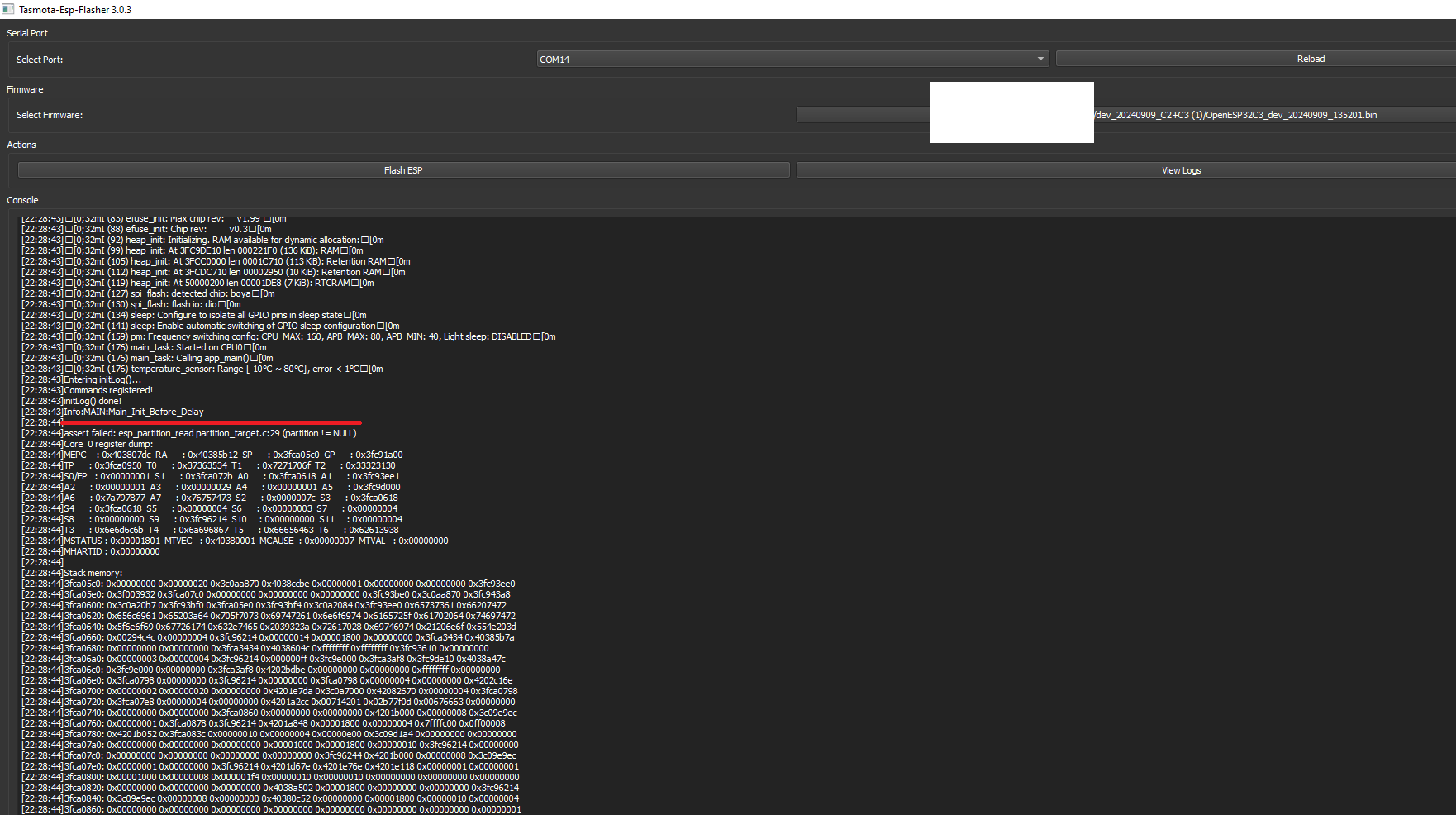Click the Select Port label
This screenshot has height=815, width=1456.
(x=40, y=59)
